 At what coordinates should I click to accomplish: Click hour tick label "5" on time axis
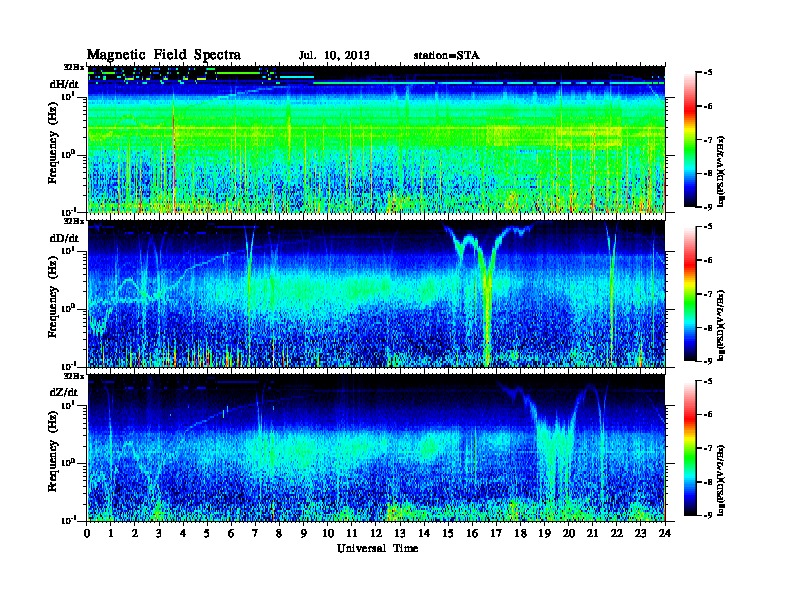click(x=207, y=534)
